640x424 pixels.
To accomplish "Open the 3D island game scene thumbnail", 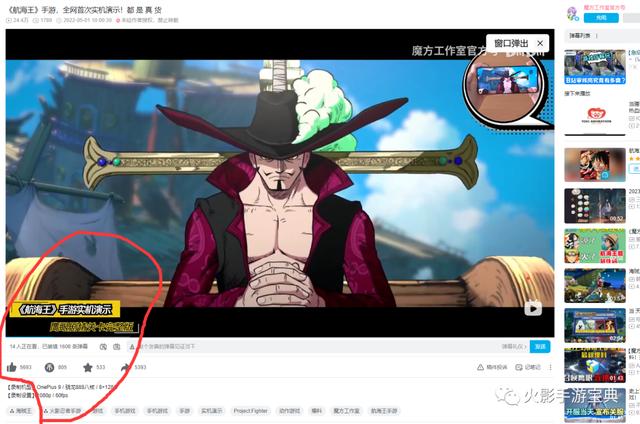I will [595, 286].
